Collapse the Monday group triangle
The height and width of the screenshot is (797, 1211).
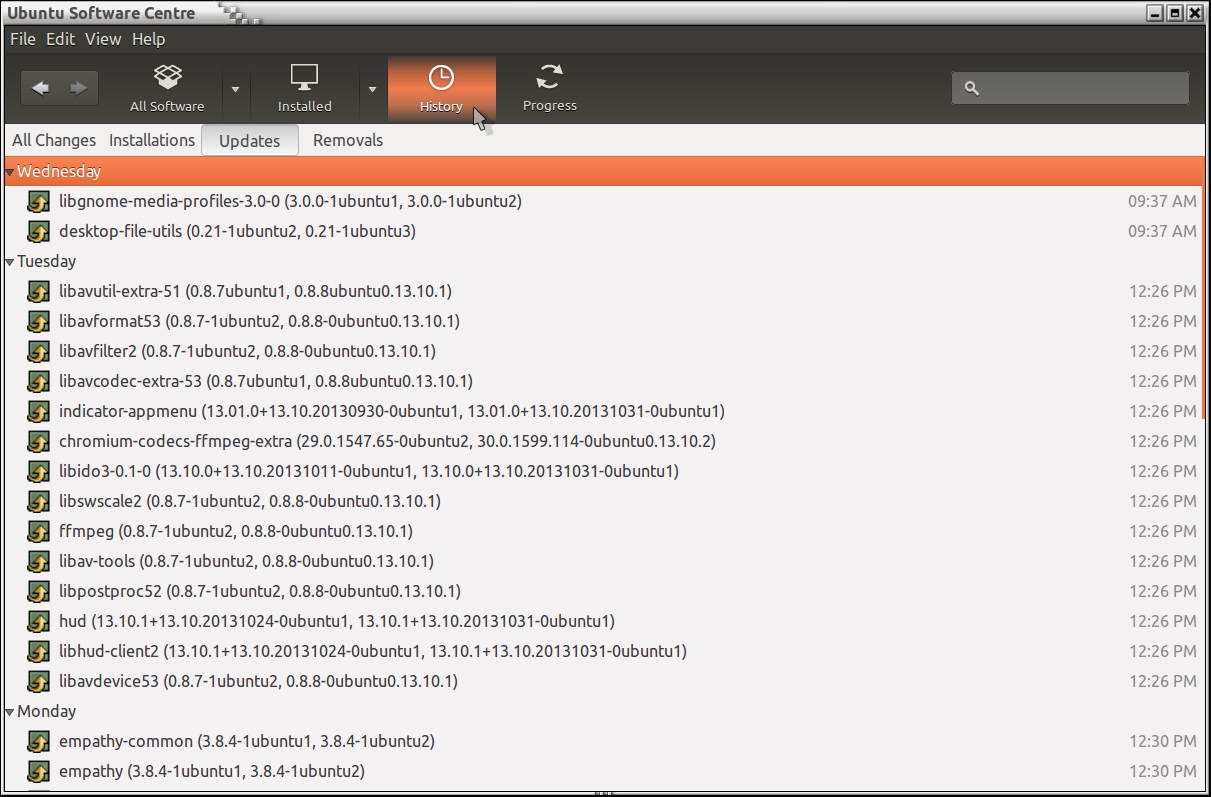point(10,712)
